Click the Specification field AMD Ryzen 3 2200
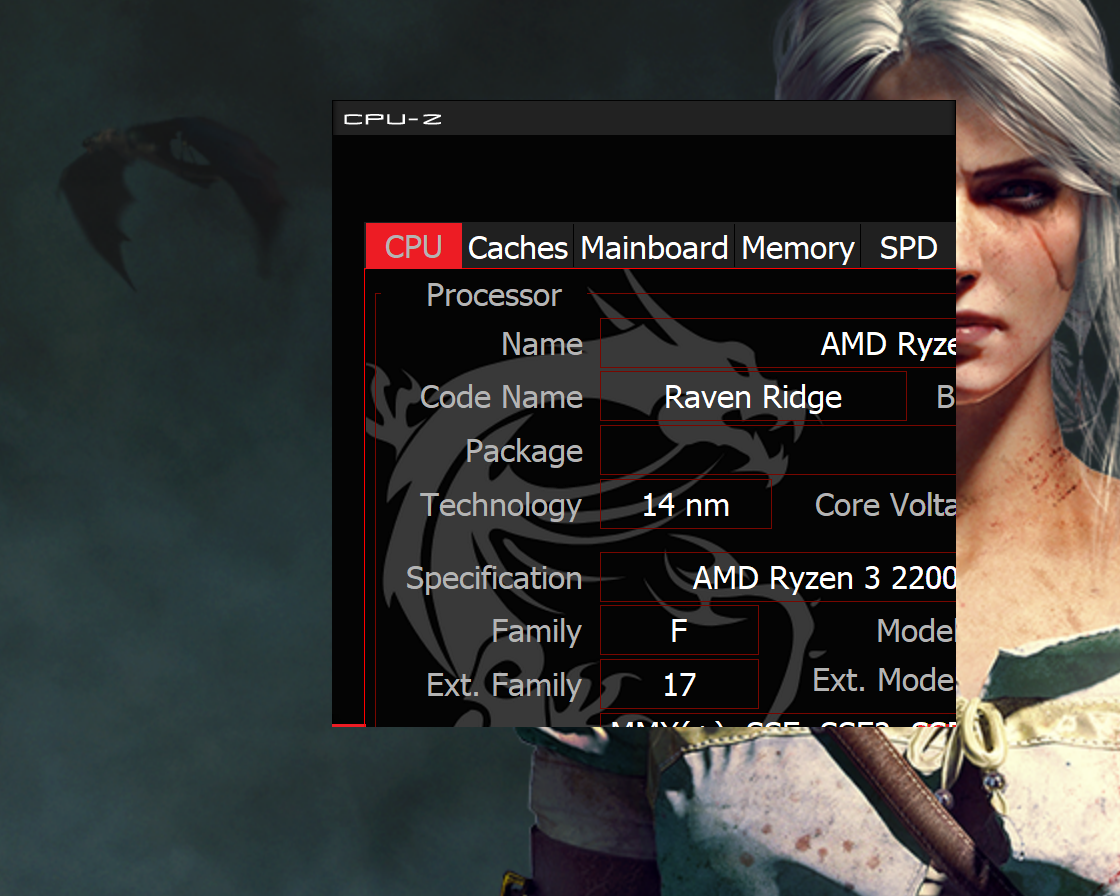Image resolution: width=1120 pixels, height=896 pixels. tap(778, 577)
